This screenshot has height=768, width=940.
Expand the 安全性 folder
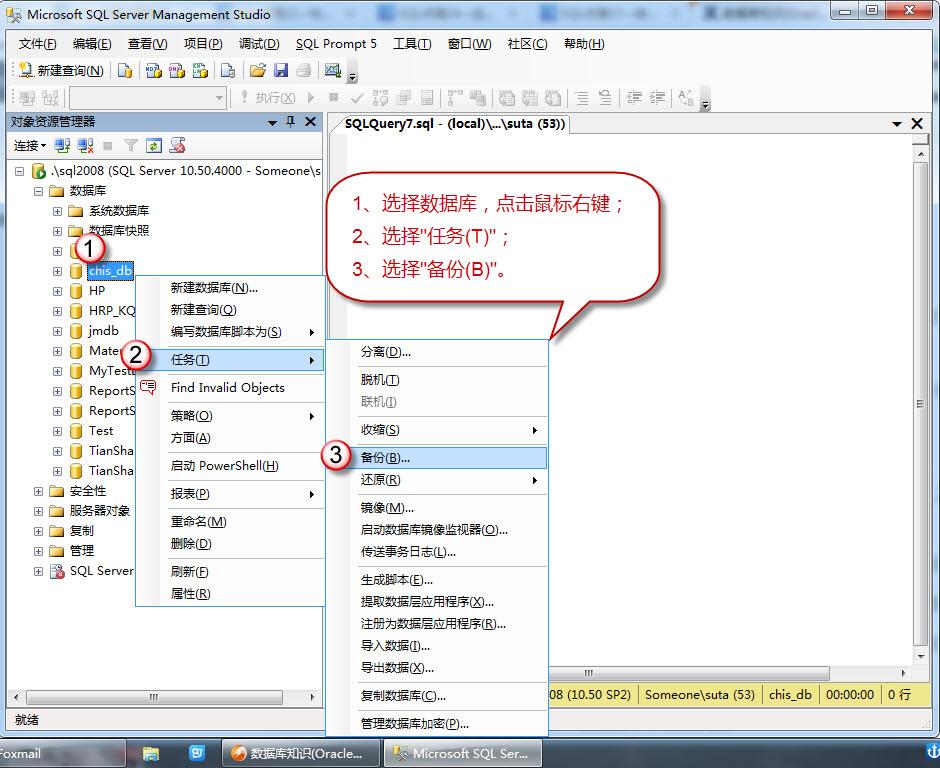(38, 491)
